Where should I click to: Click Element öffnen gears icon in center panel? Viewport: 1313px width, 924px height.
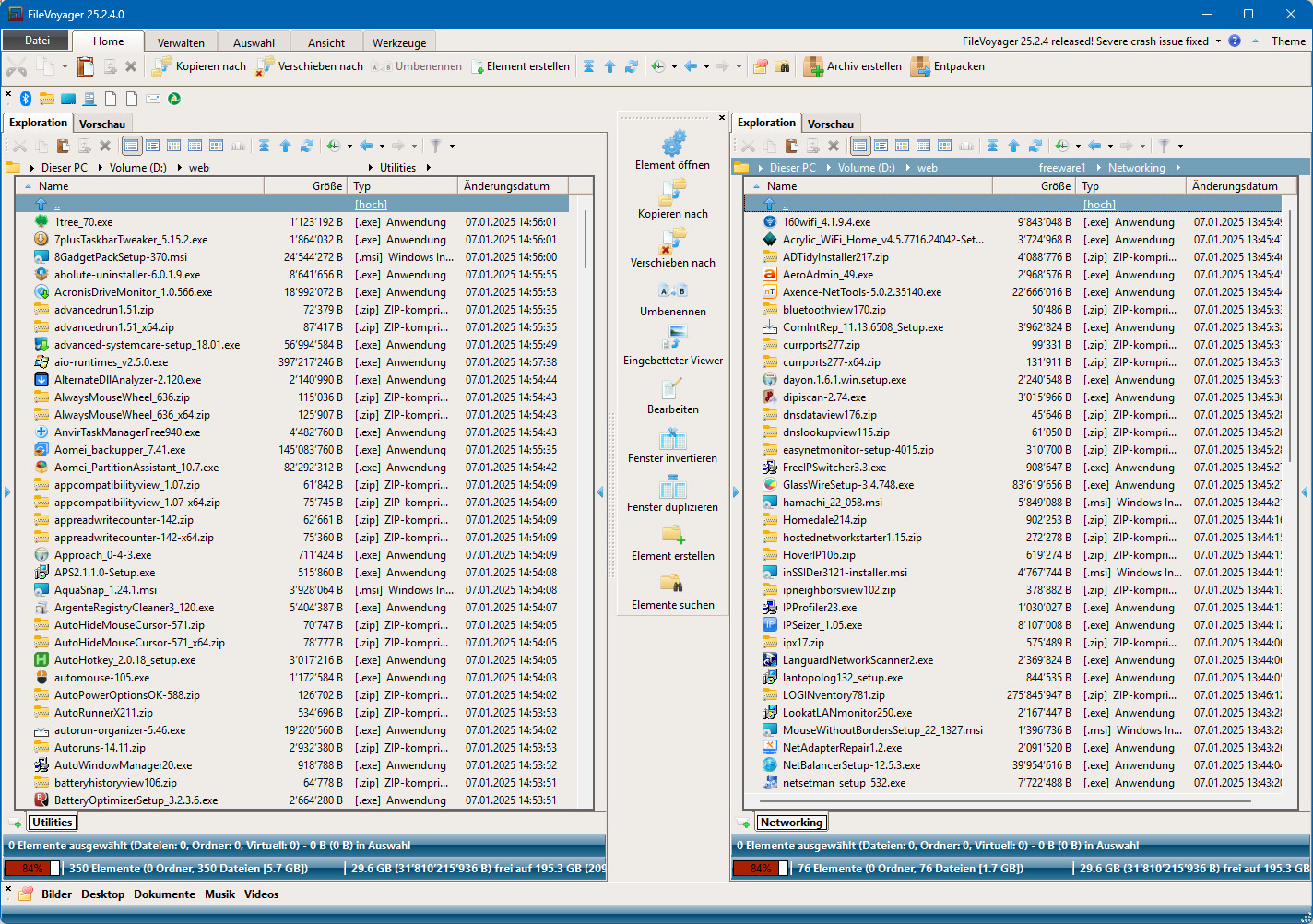pyautogui.click(x=673, y=143)
